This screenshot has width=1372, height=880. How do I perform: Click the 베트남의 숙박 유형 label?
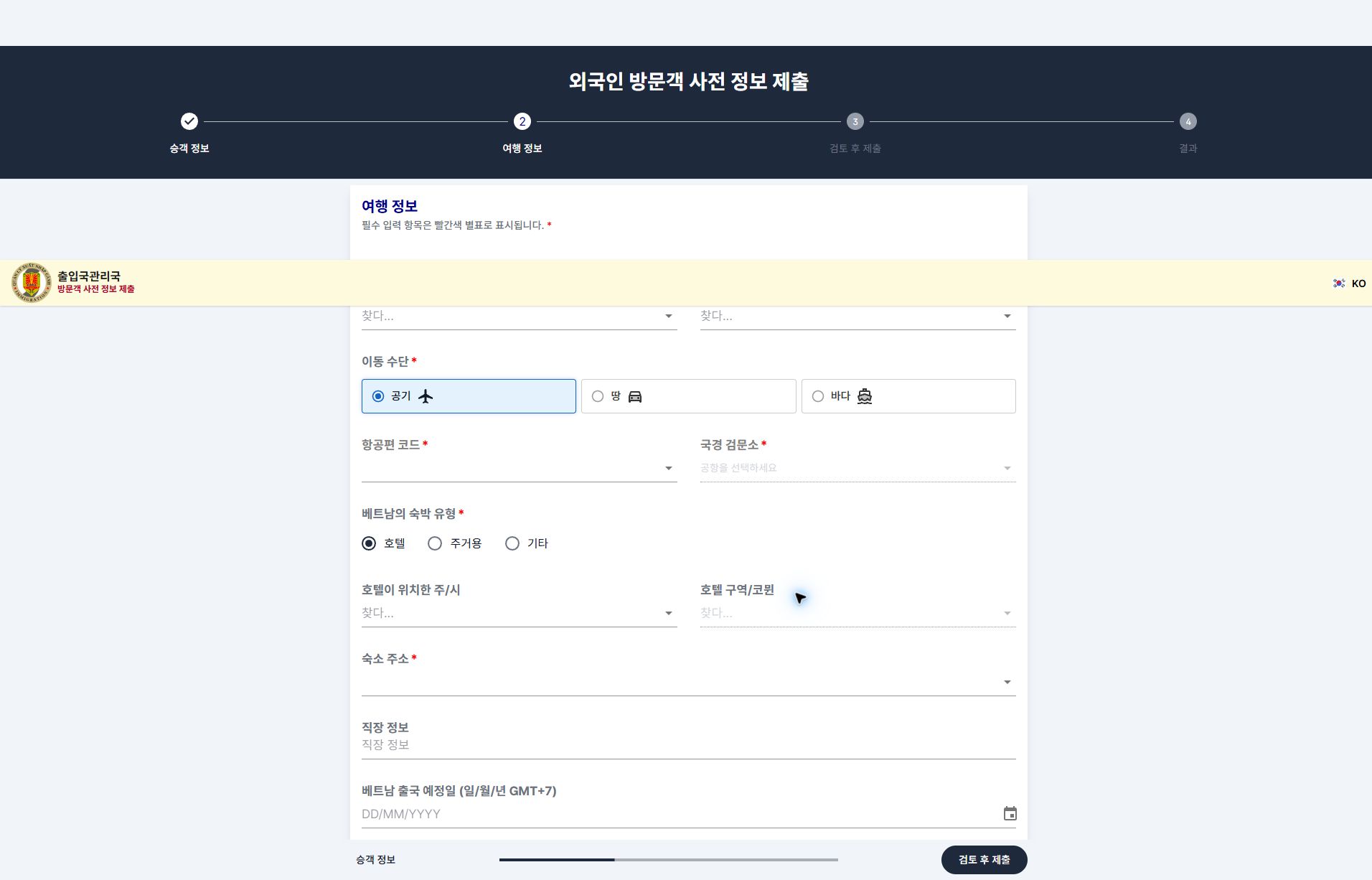pos(409,514)
